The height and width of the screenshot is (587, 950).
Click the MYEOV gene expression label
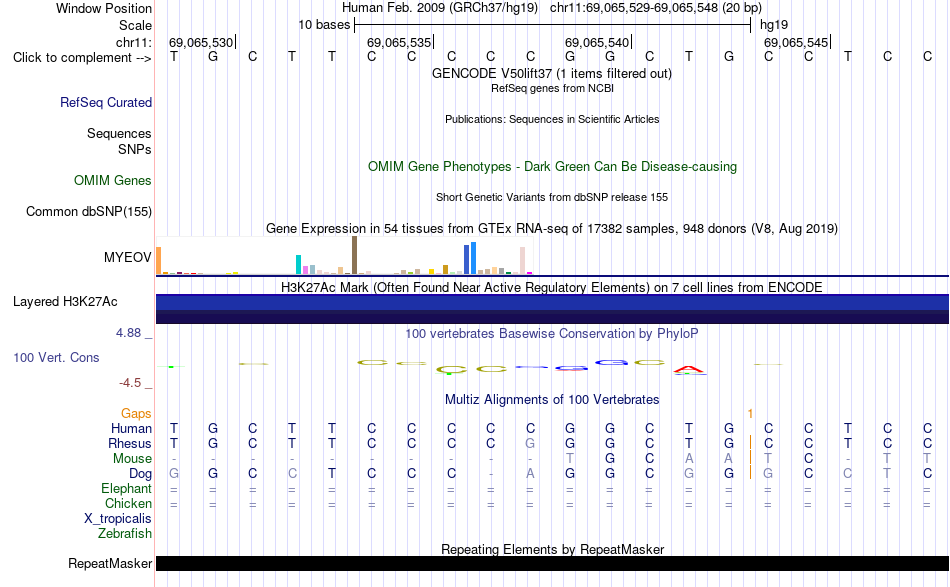pyautogui.click(x=128, y=257)
